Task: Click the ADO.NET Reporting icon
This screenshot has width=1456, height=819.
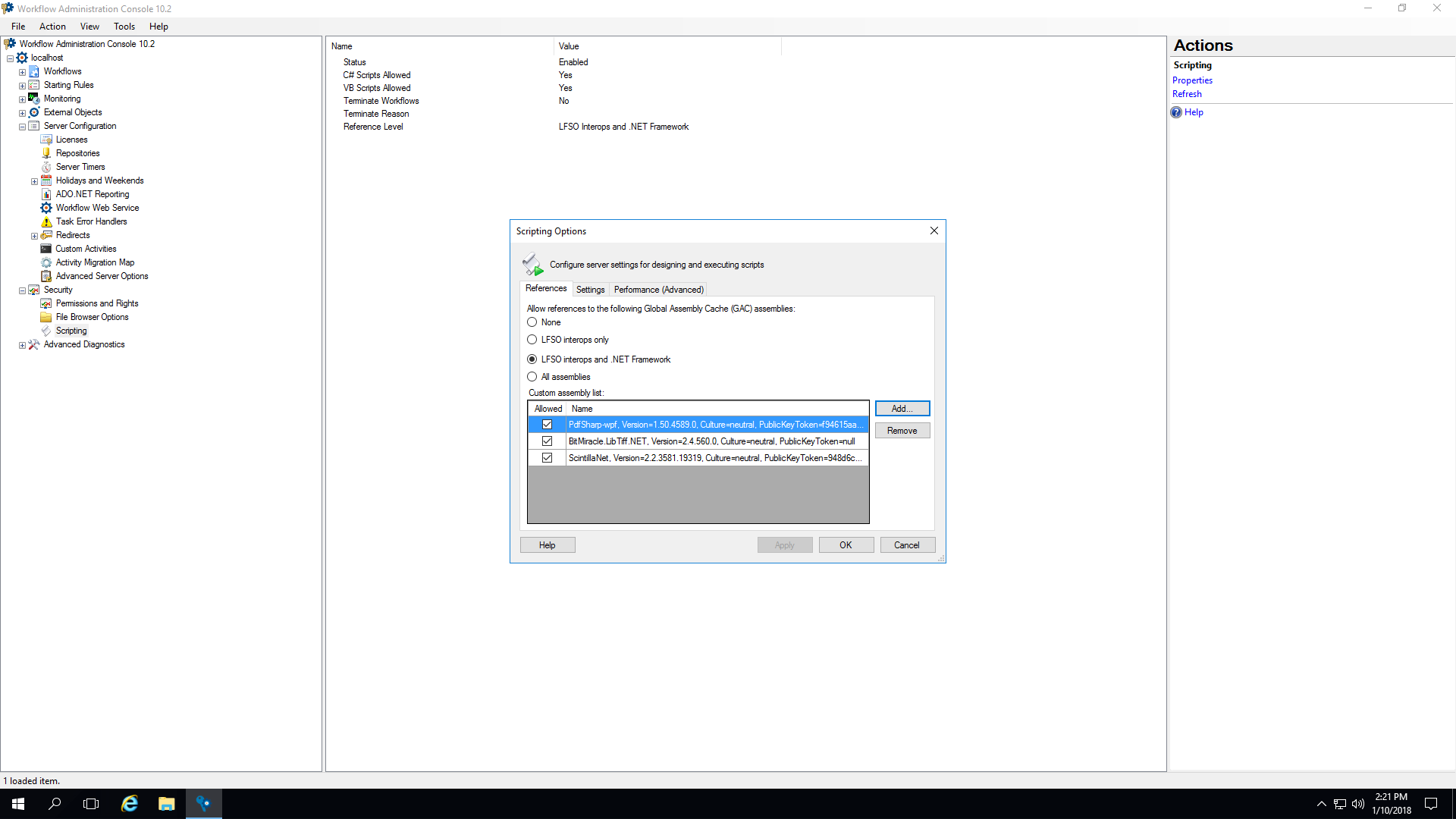Action: [x=46, y=194]
